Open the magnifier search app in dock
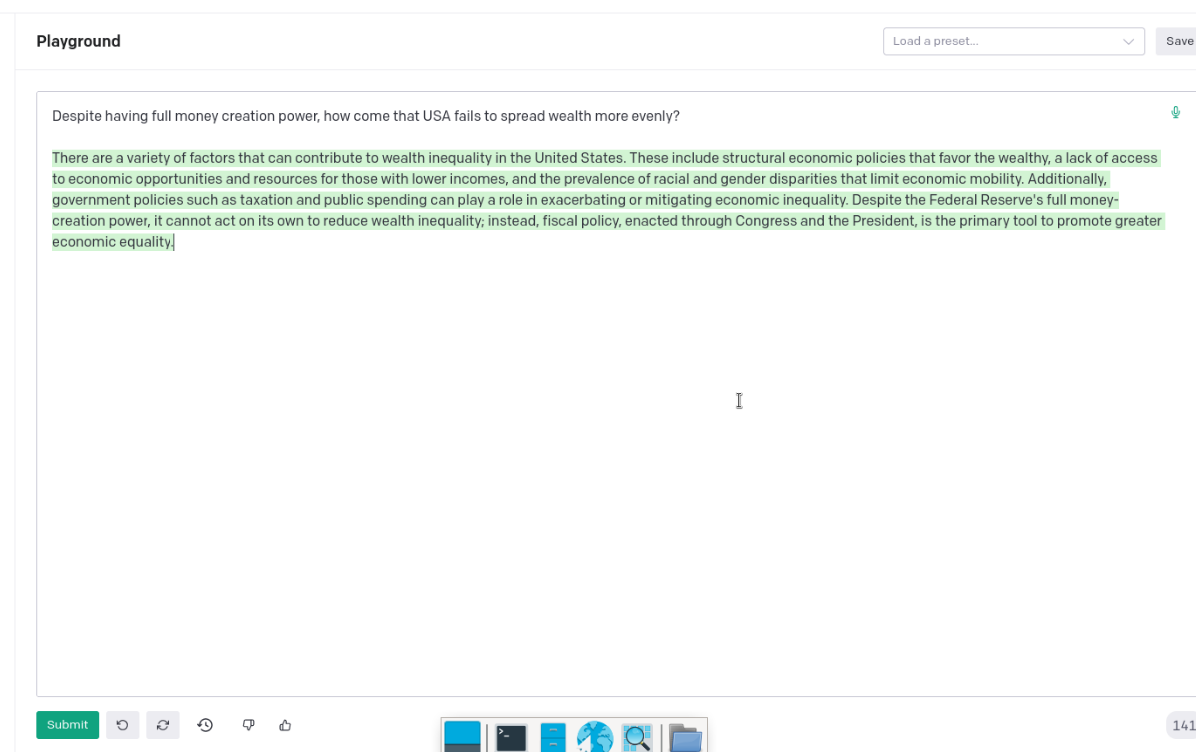Screen dimensions: 1196x752 (x=637, y=738)
